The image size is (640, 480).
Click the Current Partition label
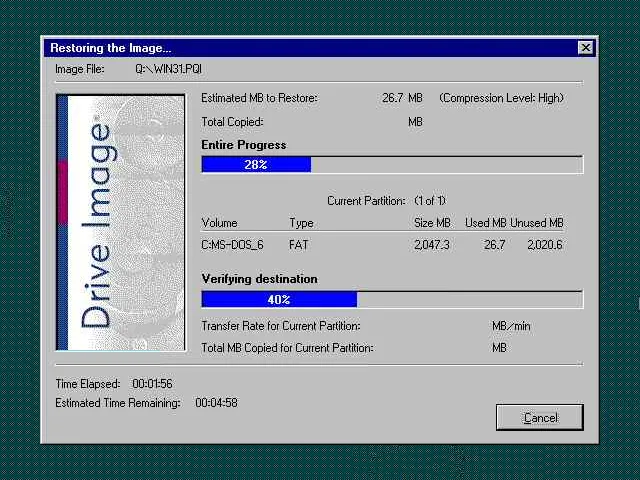pos(367,201)
